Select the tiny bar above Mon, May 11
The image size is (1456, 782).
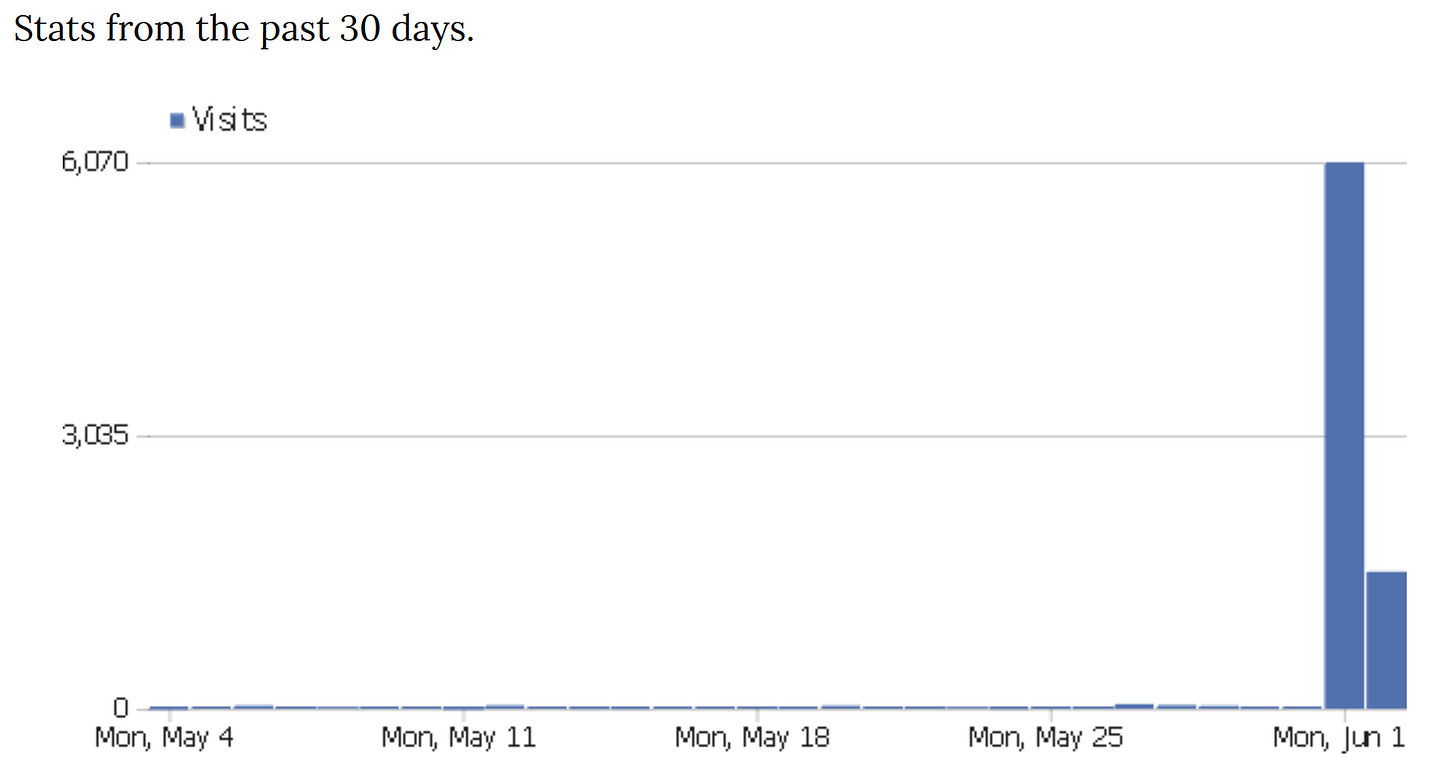(463, 707)
